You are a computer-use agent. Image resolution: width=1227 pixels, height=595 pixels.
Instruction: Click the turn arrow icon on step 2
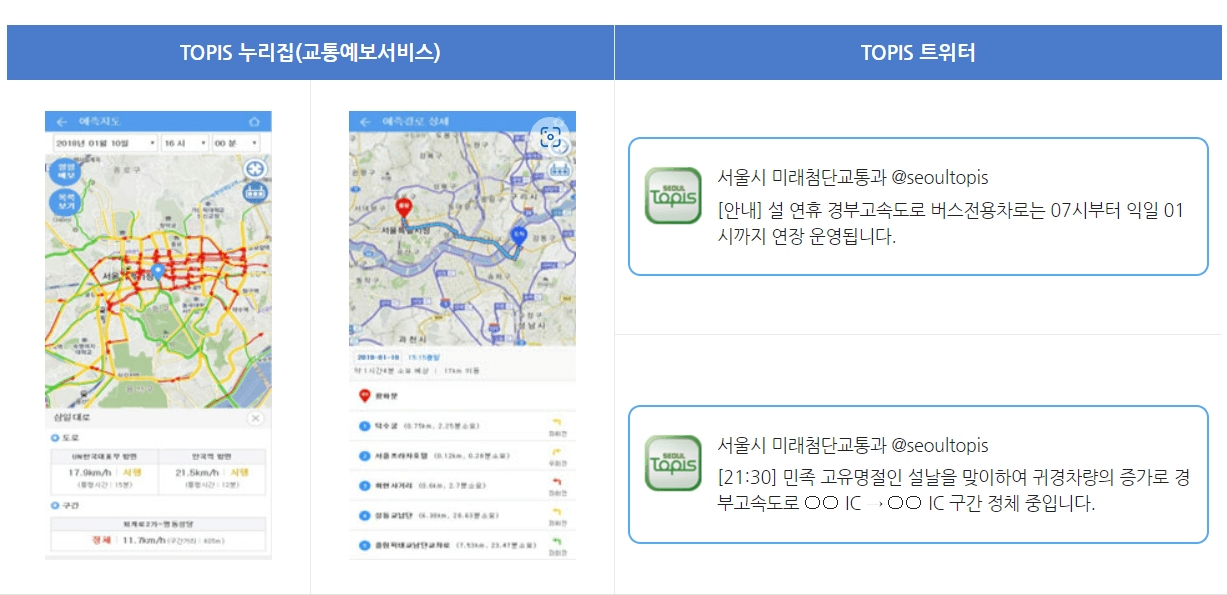pos(557,453)
